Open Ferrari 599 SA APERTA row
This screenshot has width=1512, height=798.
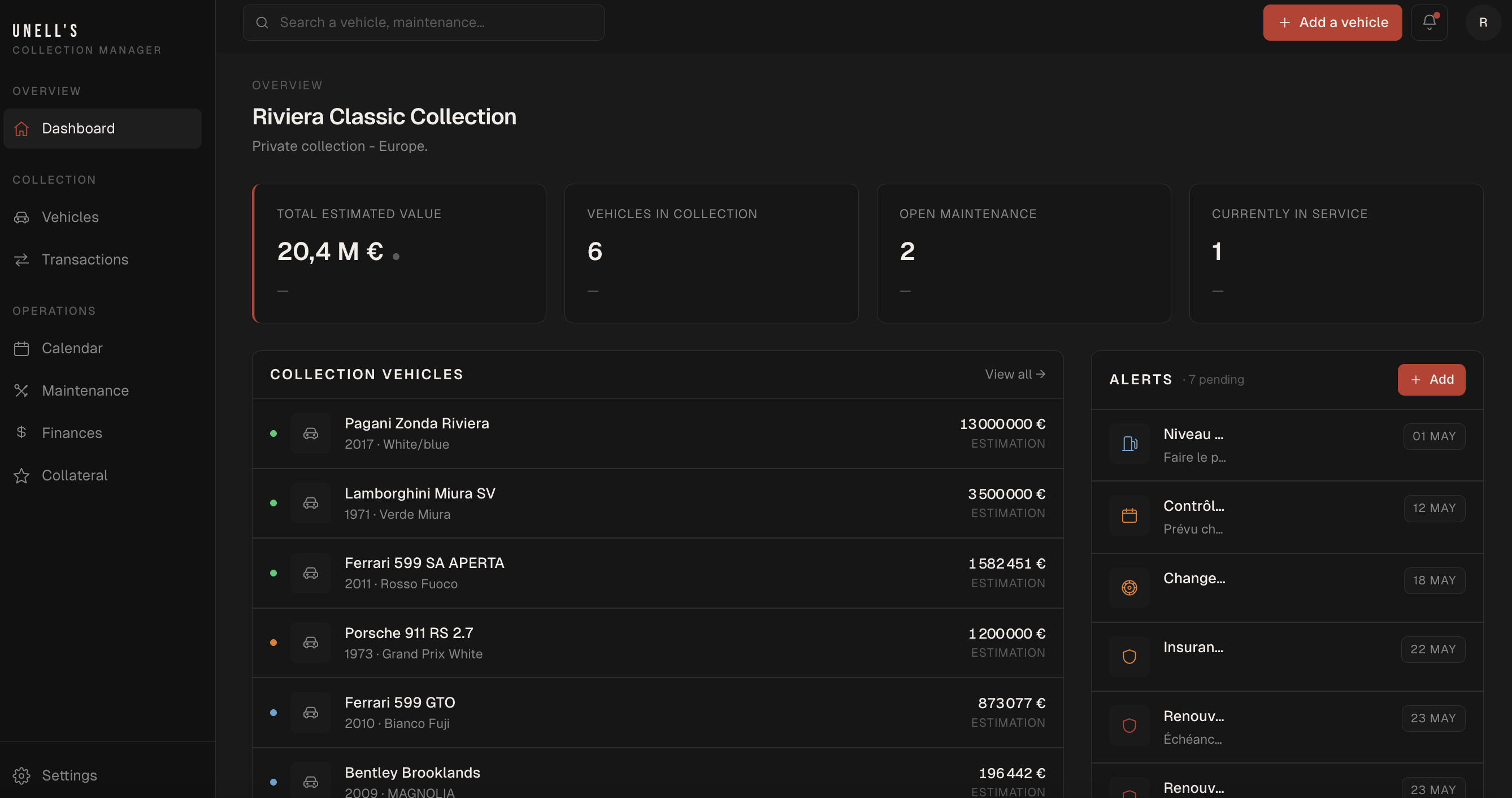tap(657, 573)
